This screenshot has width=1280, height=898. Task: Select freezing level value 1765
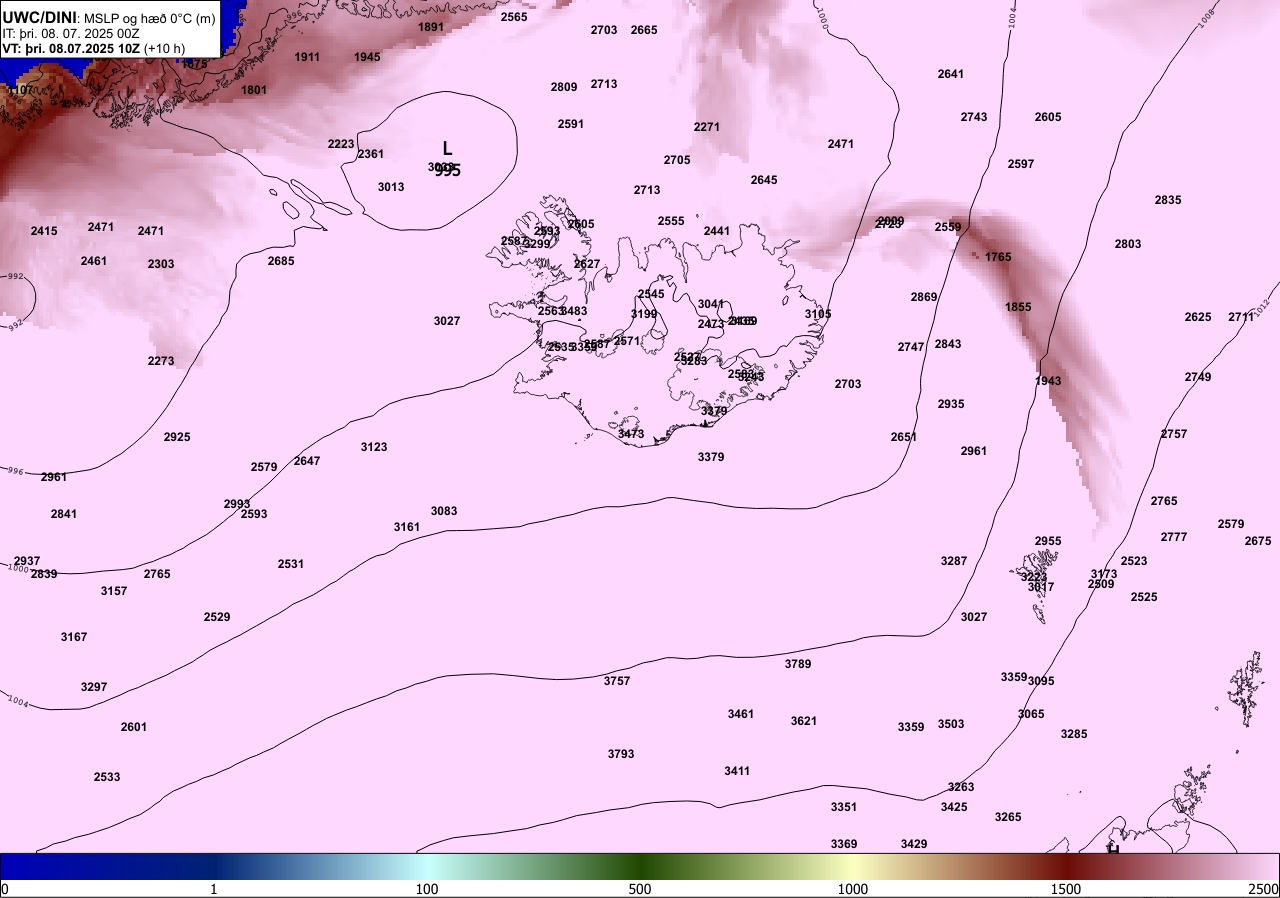click(x=998, y=257)
